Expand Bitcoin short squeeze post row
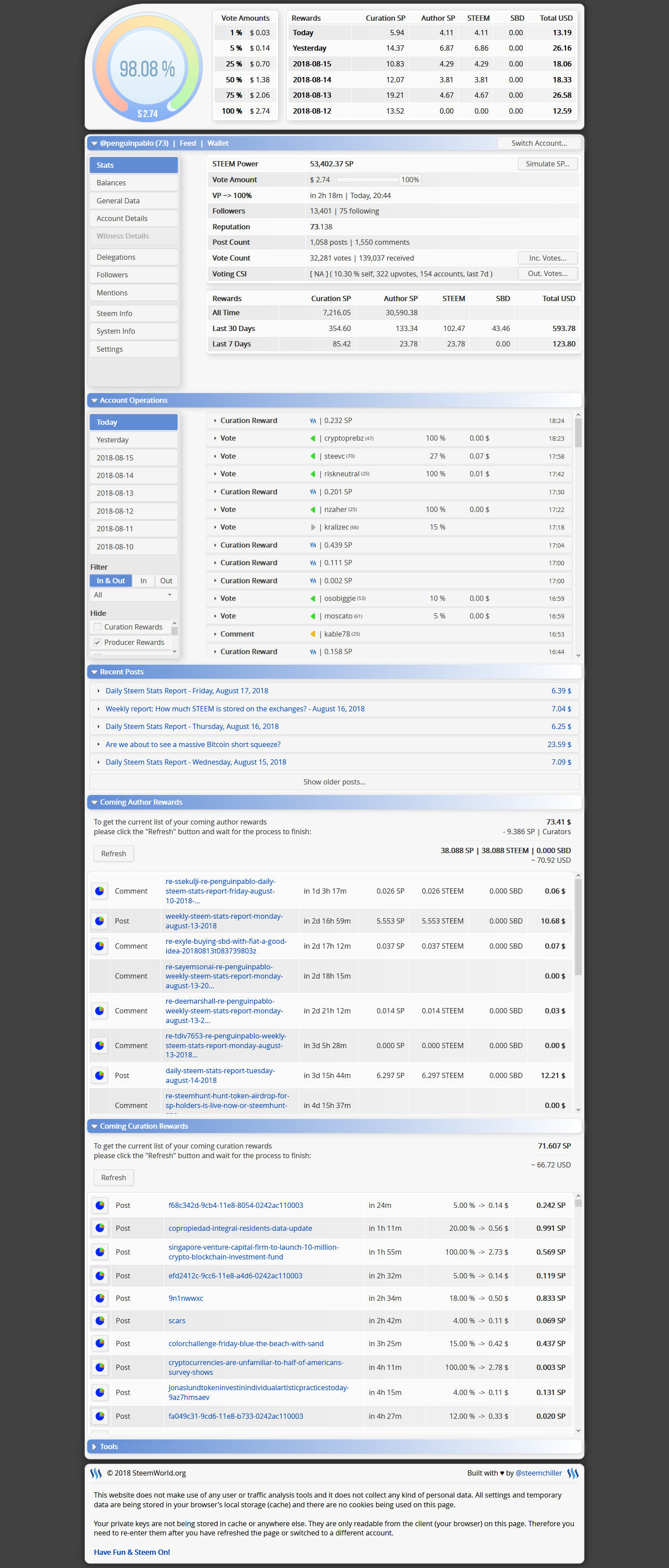669x1568 pixels. pyautogui.click(x=334, y=744)
